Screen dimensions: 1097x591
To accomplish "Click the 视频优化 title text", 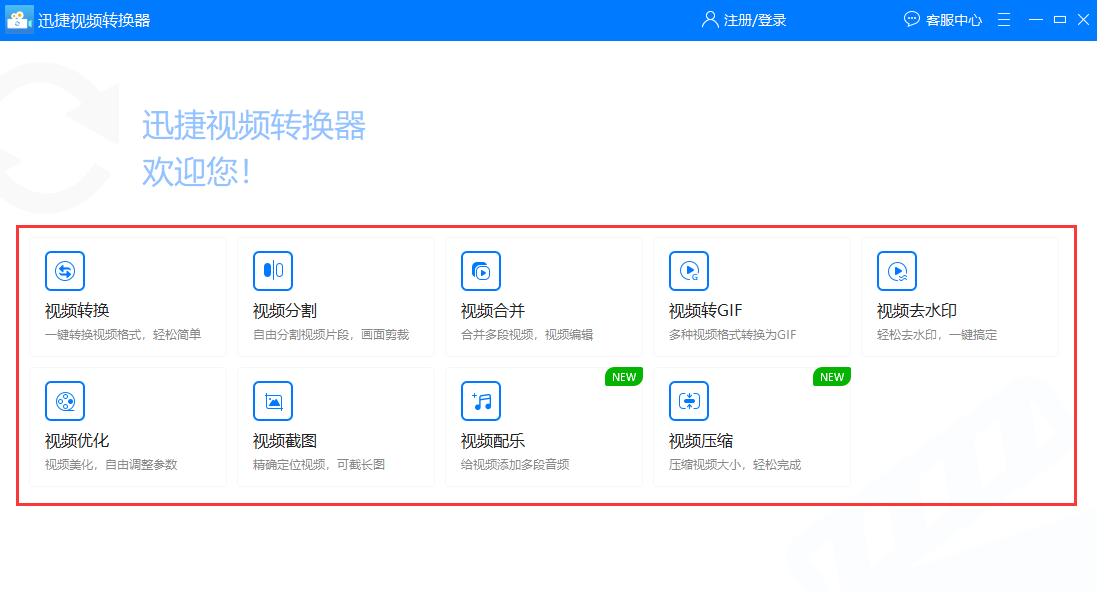I will click(77, 441).
